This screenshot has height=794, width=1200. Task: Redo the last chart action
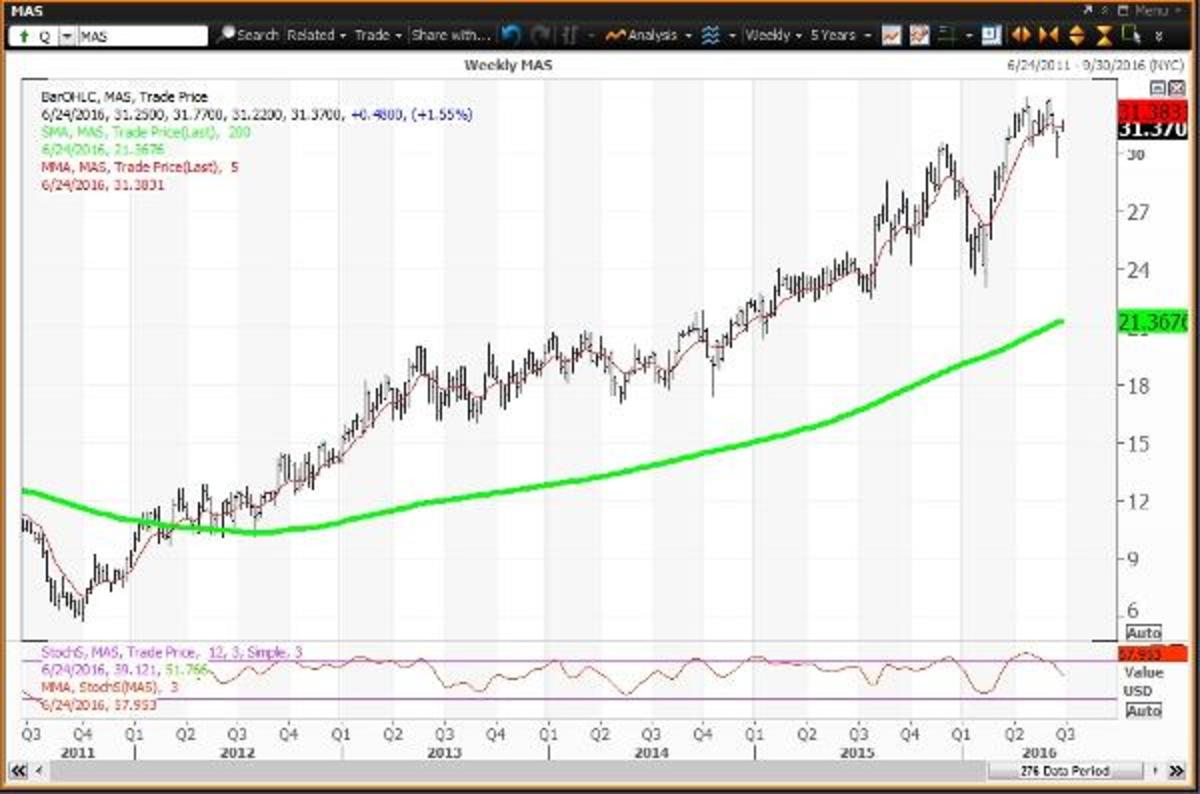click(x=541, y=35)
